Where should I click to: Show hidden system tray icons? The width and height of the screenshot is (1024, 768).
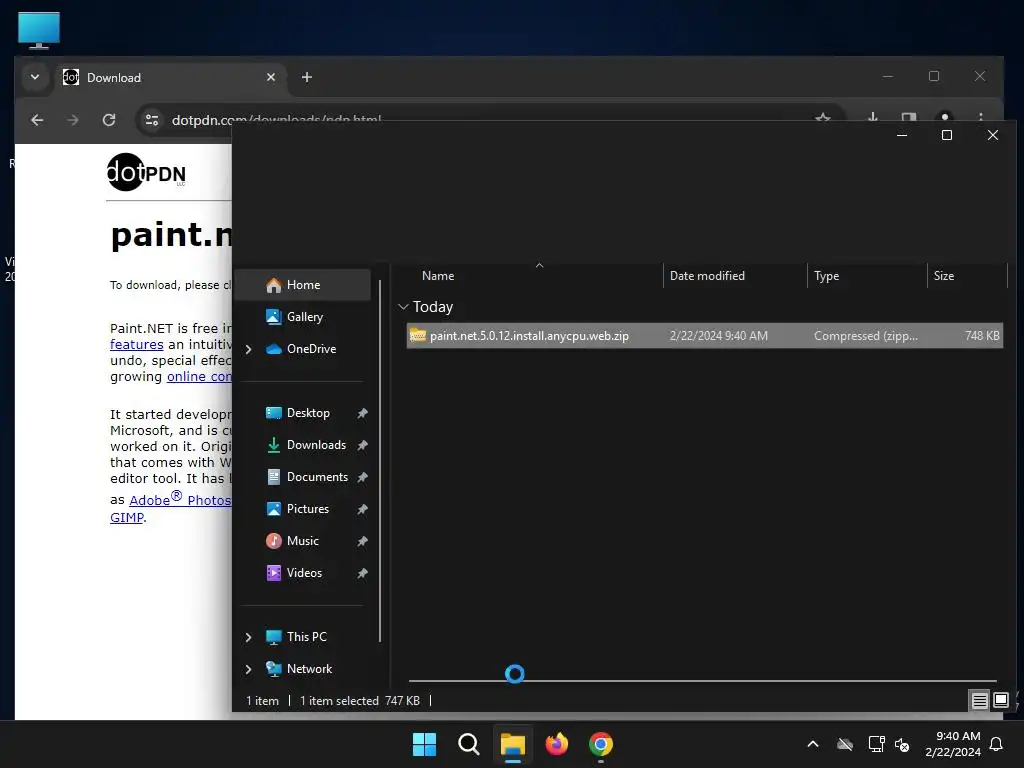click(x=813, y=744)
